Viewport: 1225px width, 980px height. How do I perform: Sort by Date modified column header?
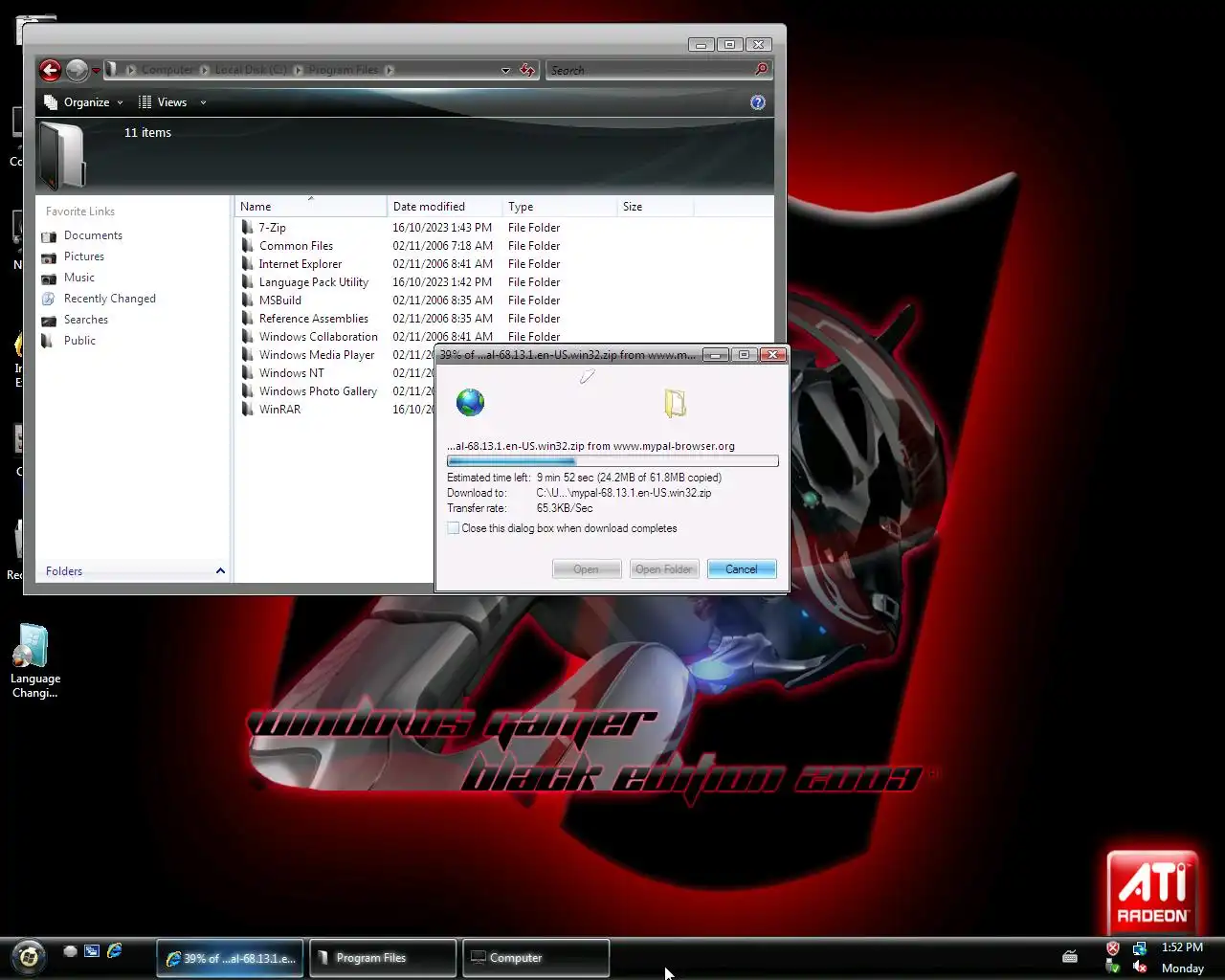pos(444,207)
